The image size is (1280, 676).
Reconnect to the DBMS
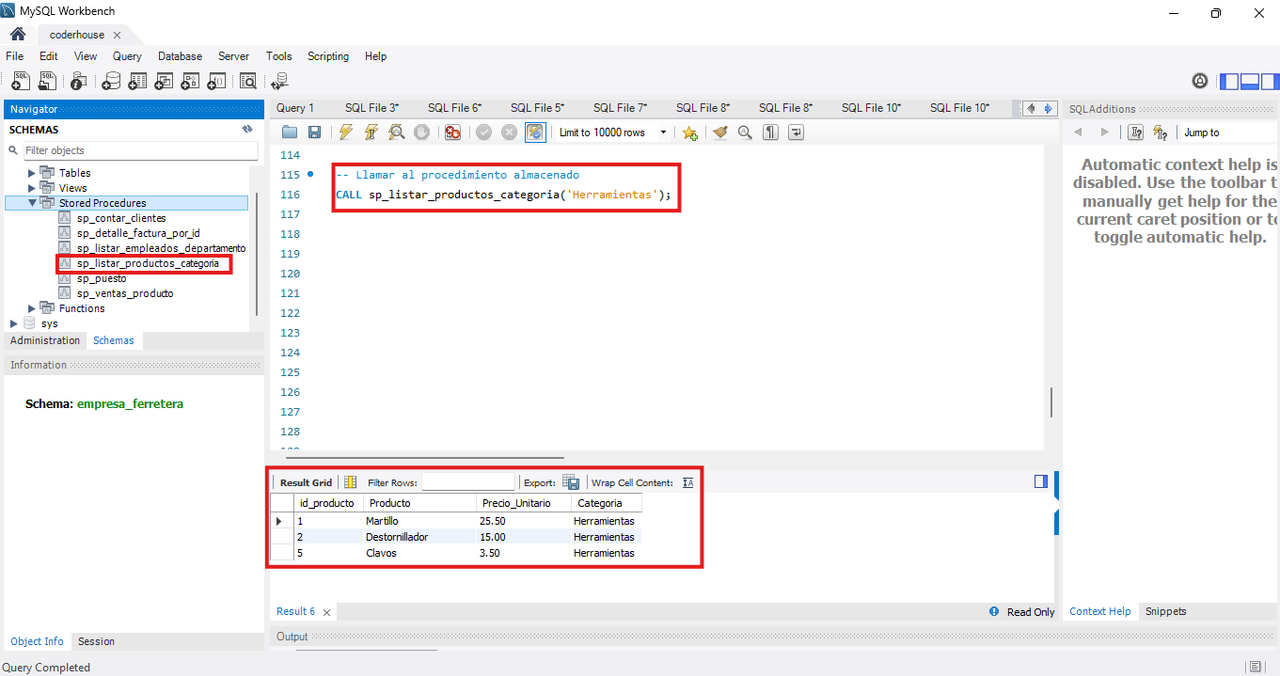[x=279, y=81]
